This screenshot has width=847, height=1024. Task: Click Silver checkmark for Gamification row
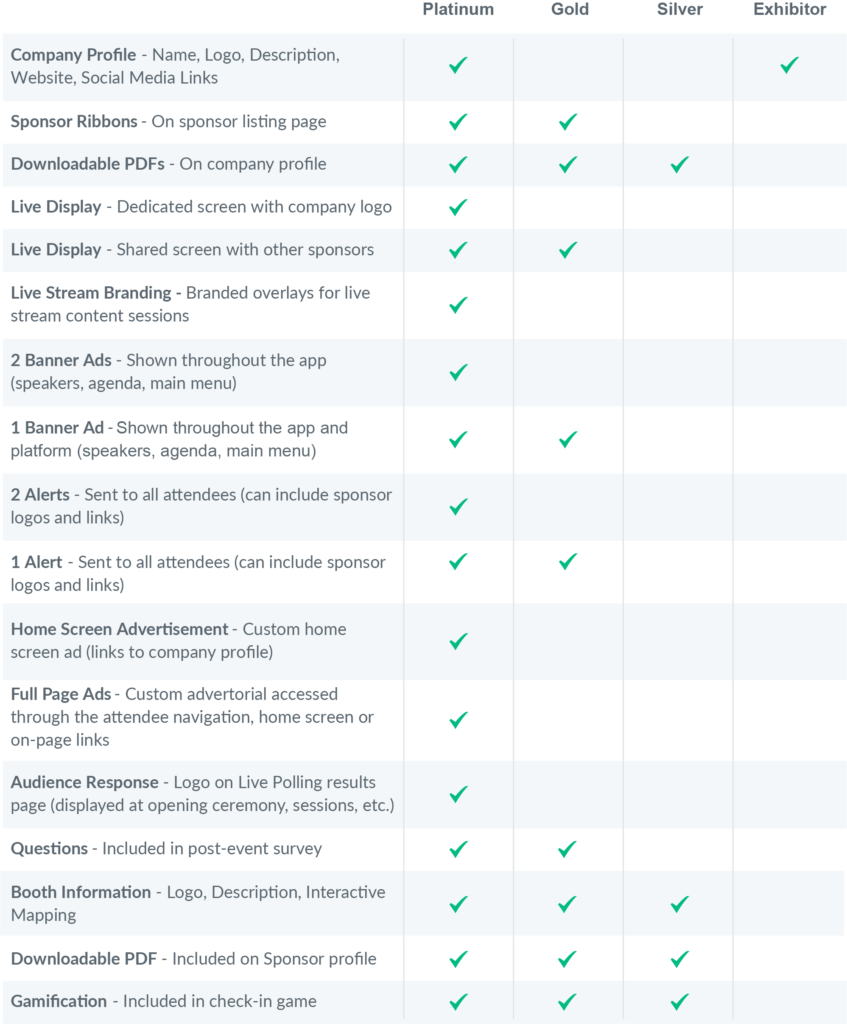680,1001
